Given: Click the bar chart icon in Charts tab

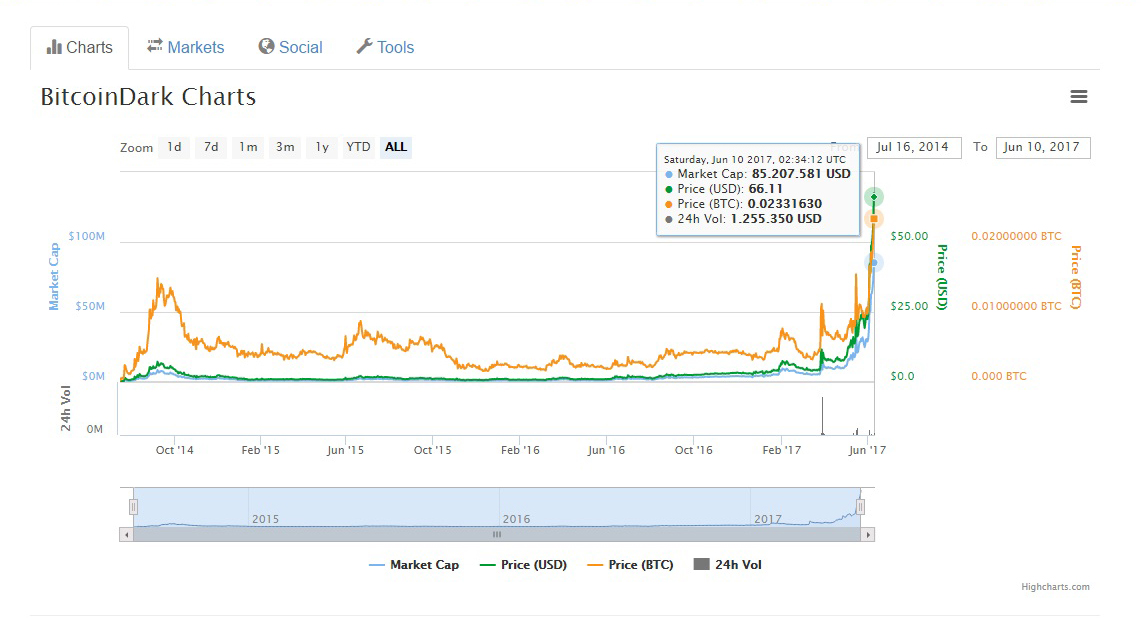Looking at the screenshot, I should point(54,47).
